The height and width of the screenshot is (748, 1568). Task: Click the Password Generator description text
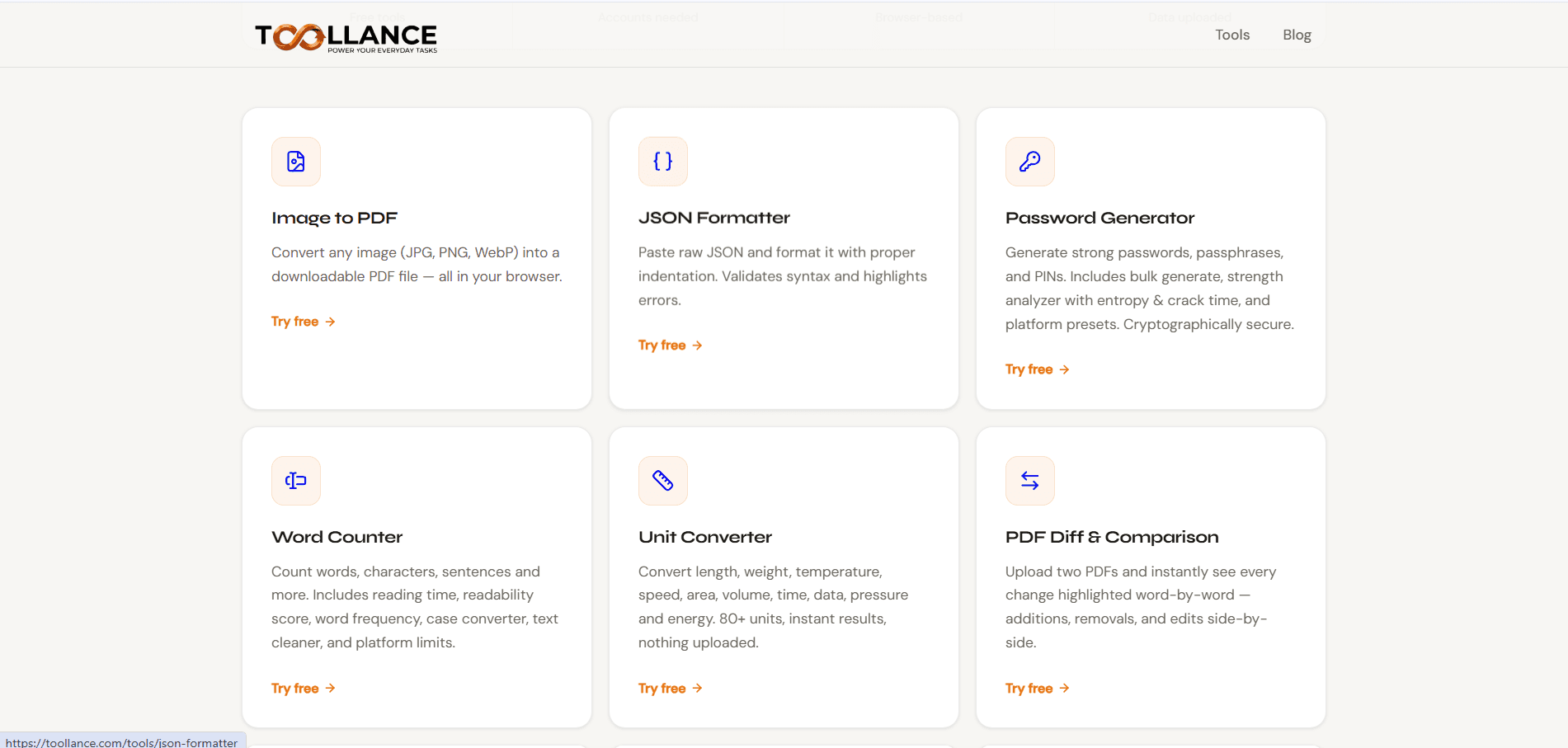[1150, 289]
